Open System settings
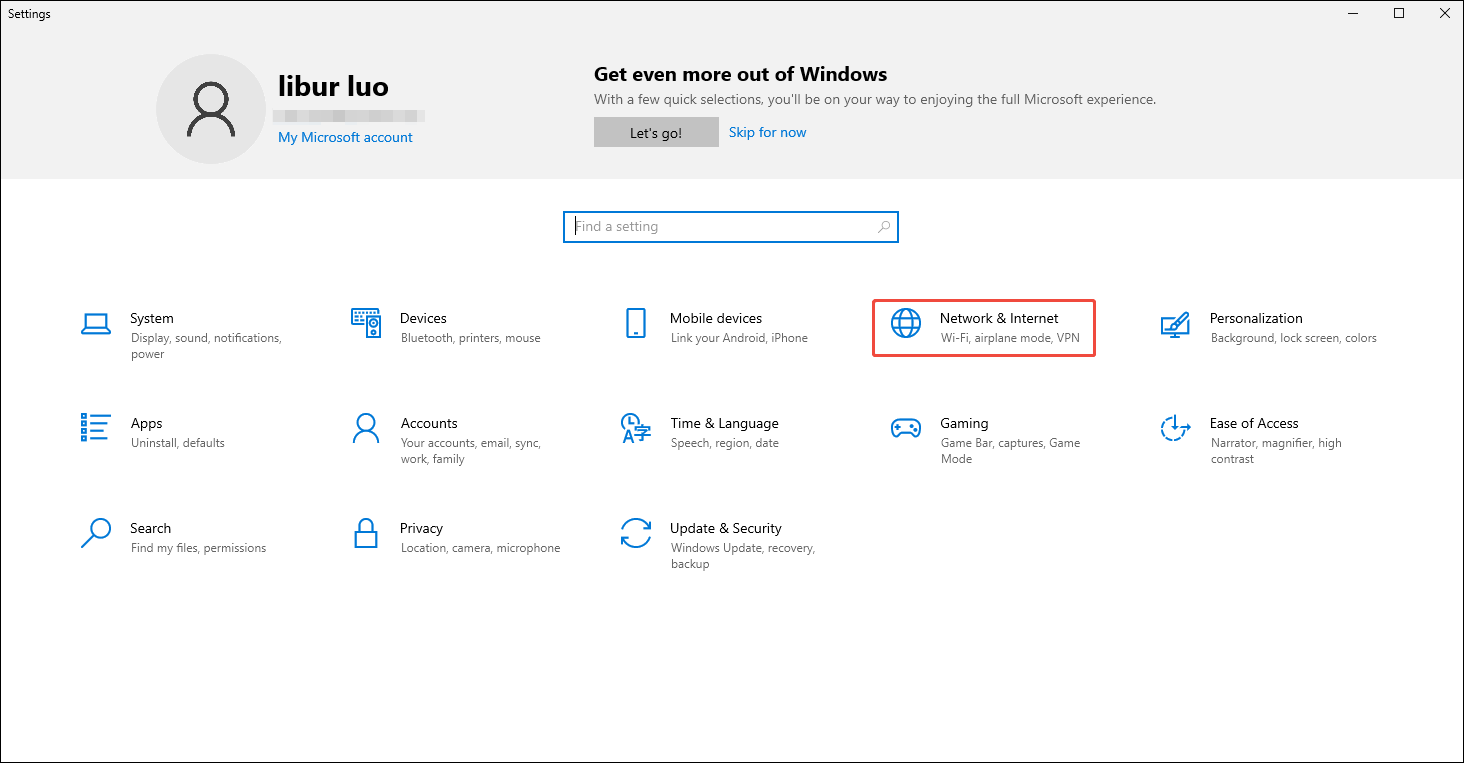The image size is (1464, 764). [x=152, y=318]
